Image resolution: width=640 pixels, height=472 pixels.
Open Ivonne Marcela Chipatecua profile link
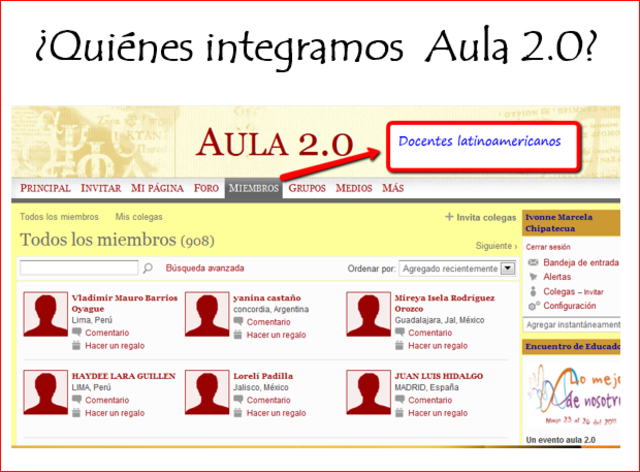coord(558,223)
